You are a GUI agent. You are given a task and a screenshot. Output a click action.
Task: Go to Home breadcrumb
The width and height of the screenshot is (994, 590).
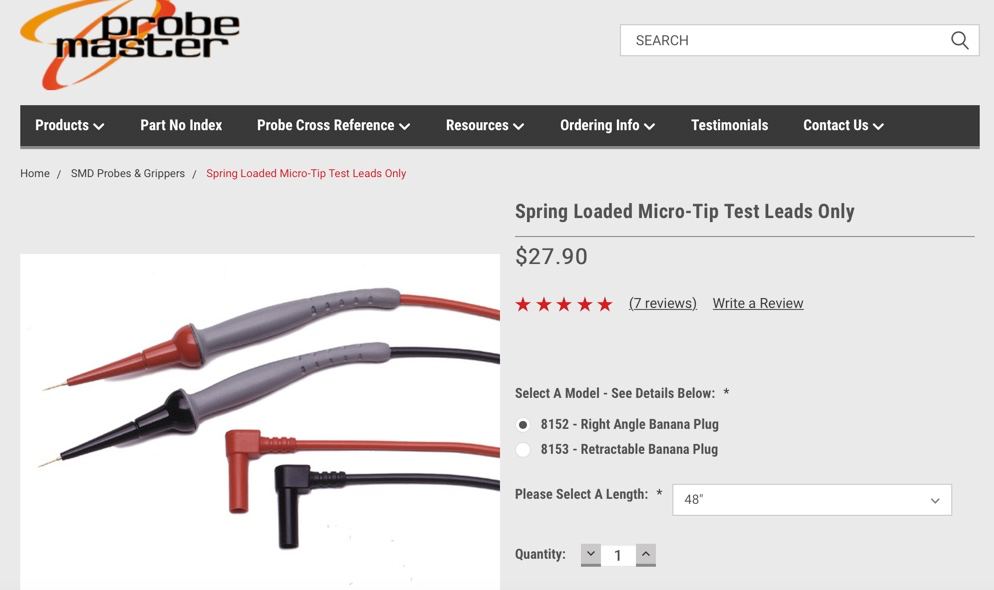click(x=35, y=174)
